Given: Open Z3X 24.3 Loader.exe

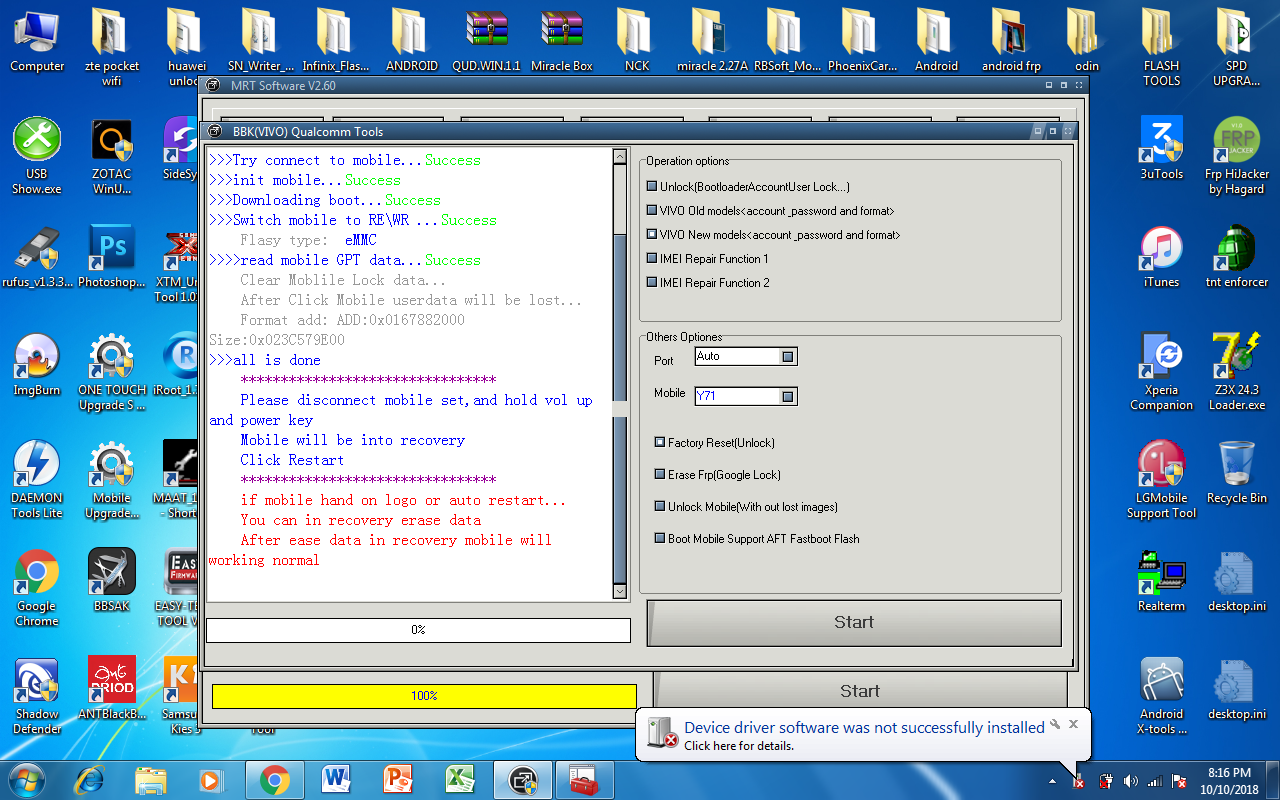Looking at the screenshot, I should tap(1237, 372).
